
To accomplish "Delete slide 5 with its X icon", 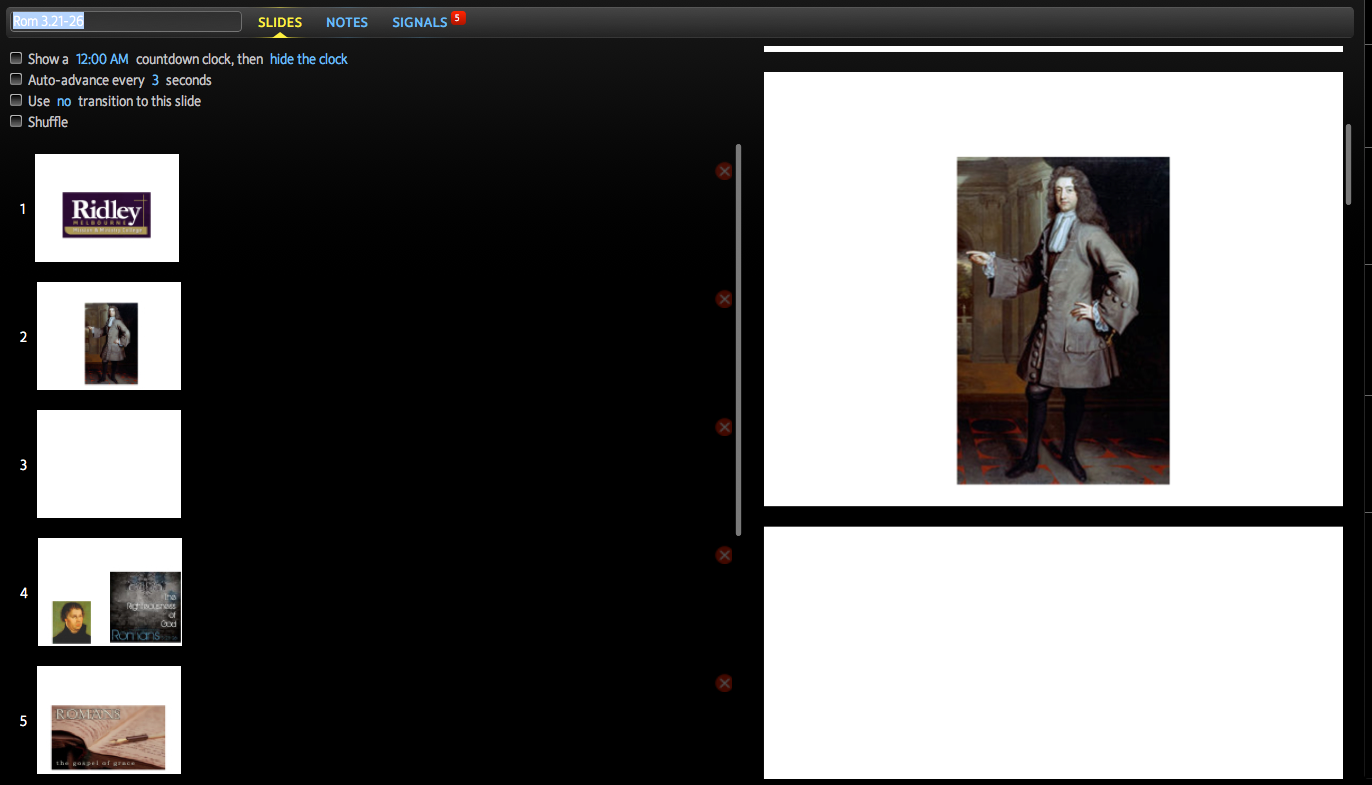I will pyautogui.click(x=724, y=683).
